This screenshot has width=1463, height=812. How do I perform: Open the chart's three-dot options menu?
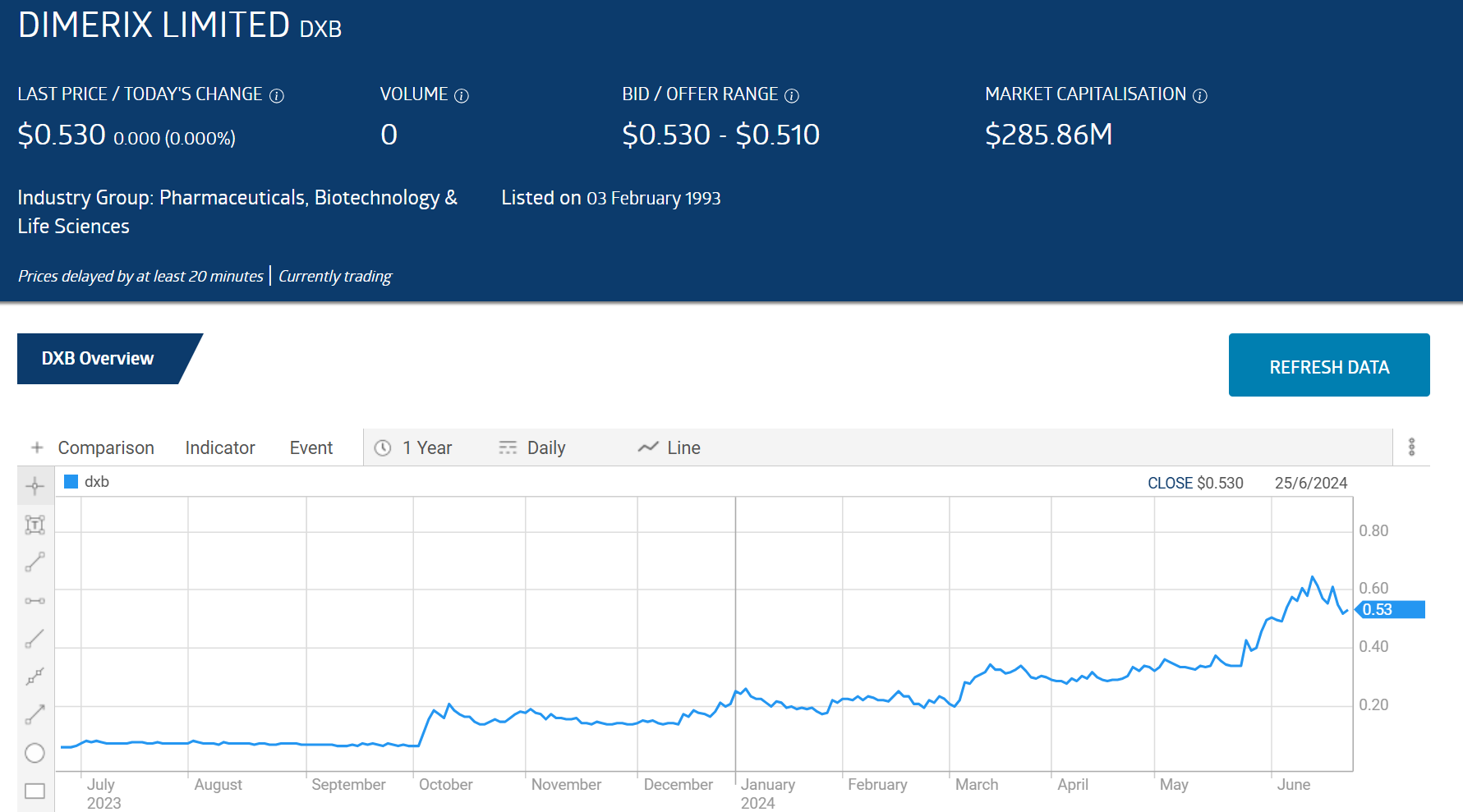click(1411, 447)
